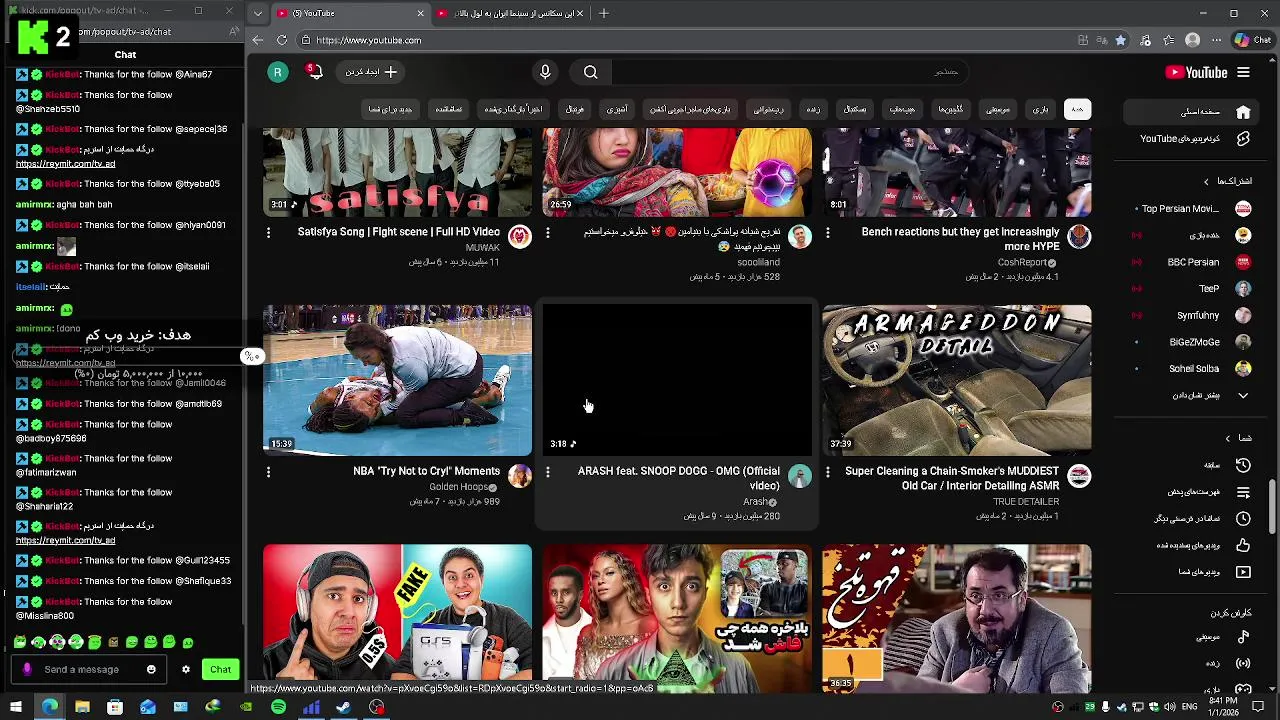Expand Show more (بیشتر نشان دادن) subscriptions
1280x720 pixels.
pyautogui.click(x=1190, y=395)
